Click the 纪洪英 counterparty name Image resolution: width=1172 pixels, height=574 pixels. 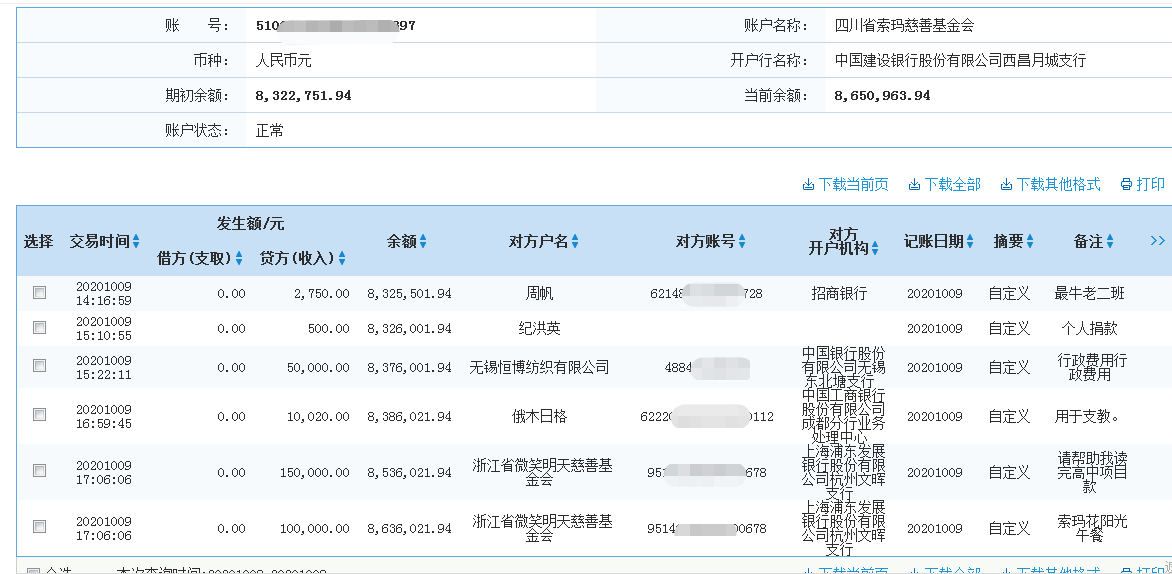coord(540,328)
